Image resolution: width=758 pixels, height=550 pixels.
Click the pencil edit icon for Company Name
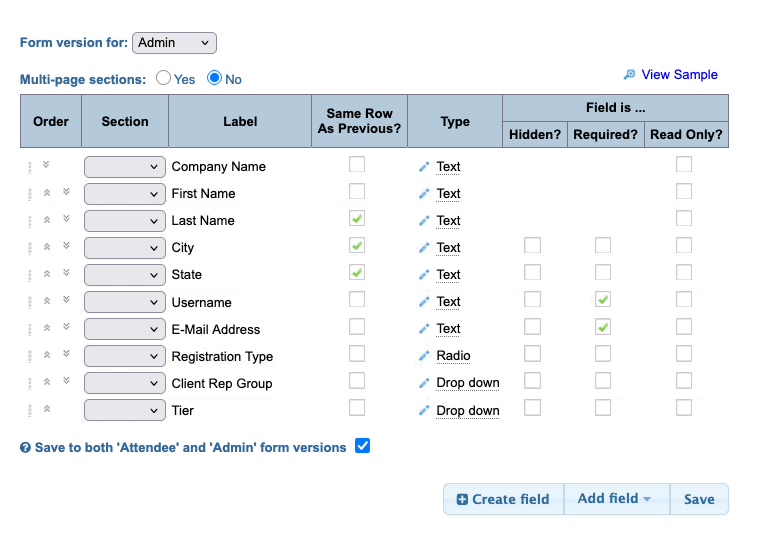click(424, 167)
